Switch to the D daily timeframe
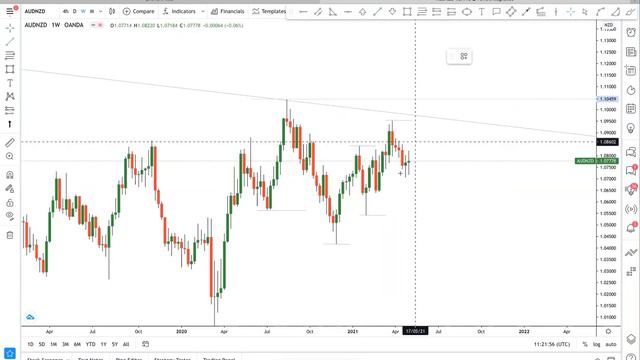This screenshot has height=360, width=640. (75, 11)
